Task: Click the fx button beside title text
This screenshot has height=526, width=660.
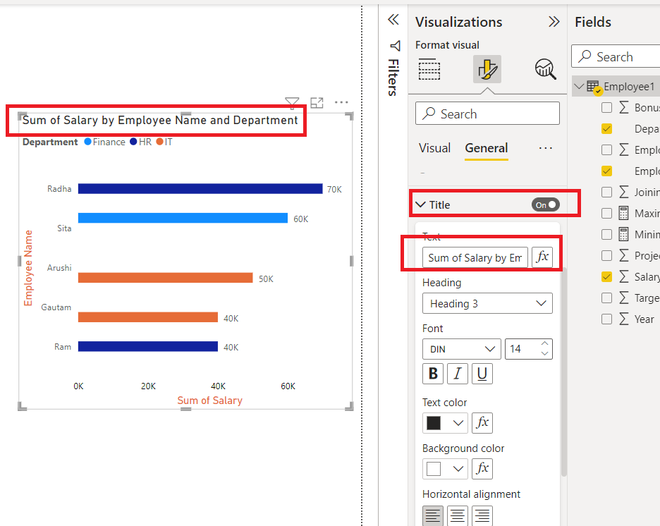Action: point(543,257)
